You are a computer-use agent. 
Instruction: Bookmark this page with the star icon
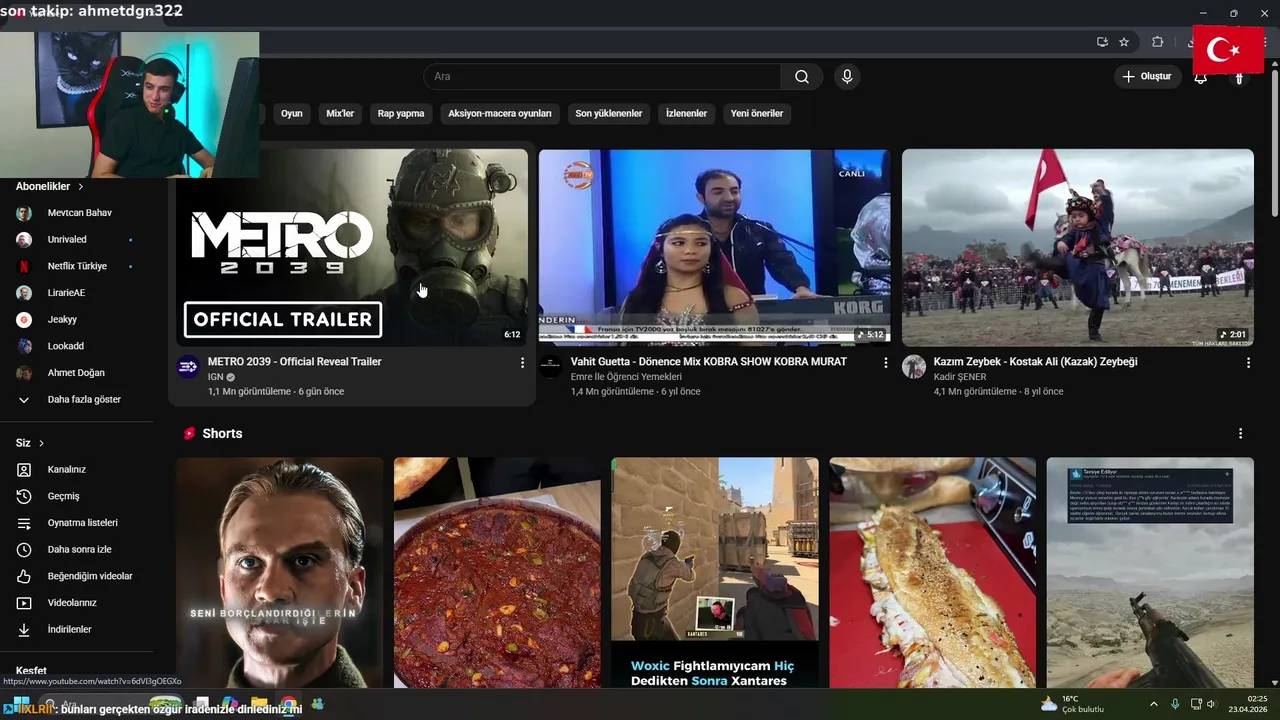[1124, 42]
